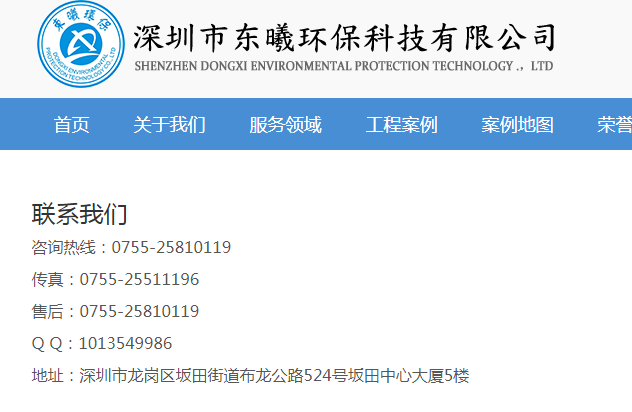Click the 传真 label

click(48, 279)
